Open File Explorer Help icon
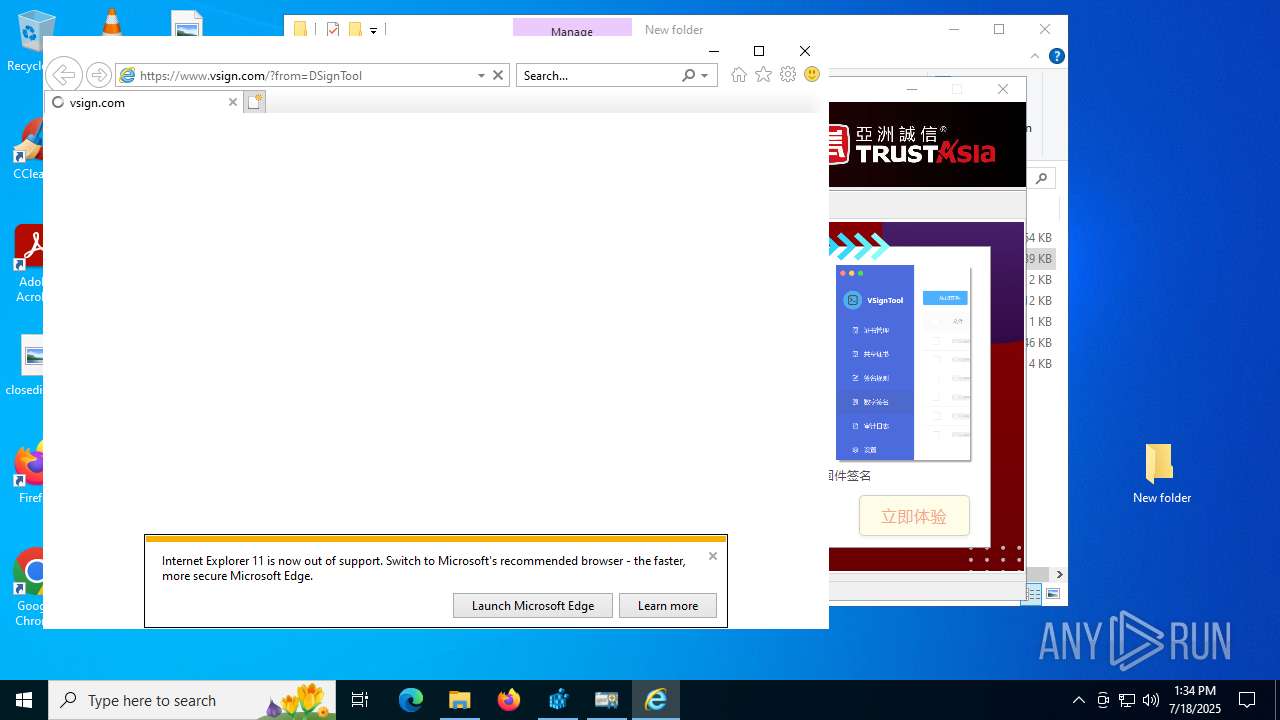Image resolution: width=1280 pixels, height=720 pixels. (x=1056, y=56)
